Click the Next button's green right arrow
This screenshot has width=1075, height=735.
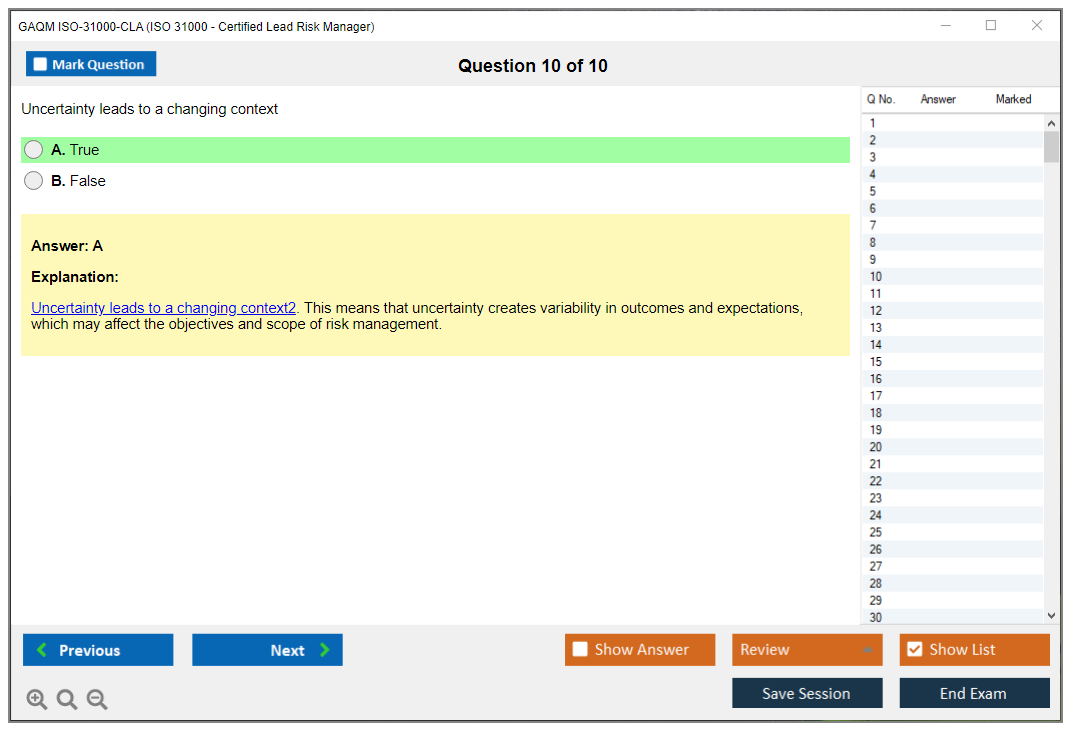tap(325, 650)
